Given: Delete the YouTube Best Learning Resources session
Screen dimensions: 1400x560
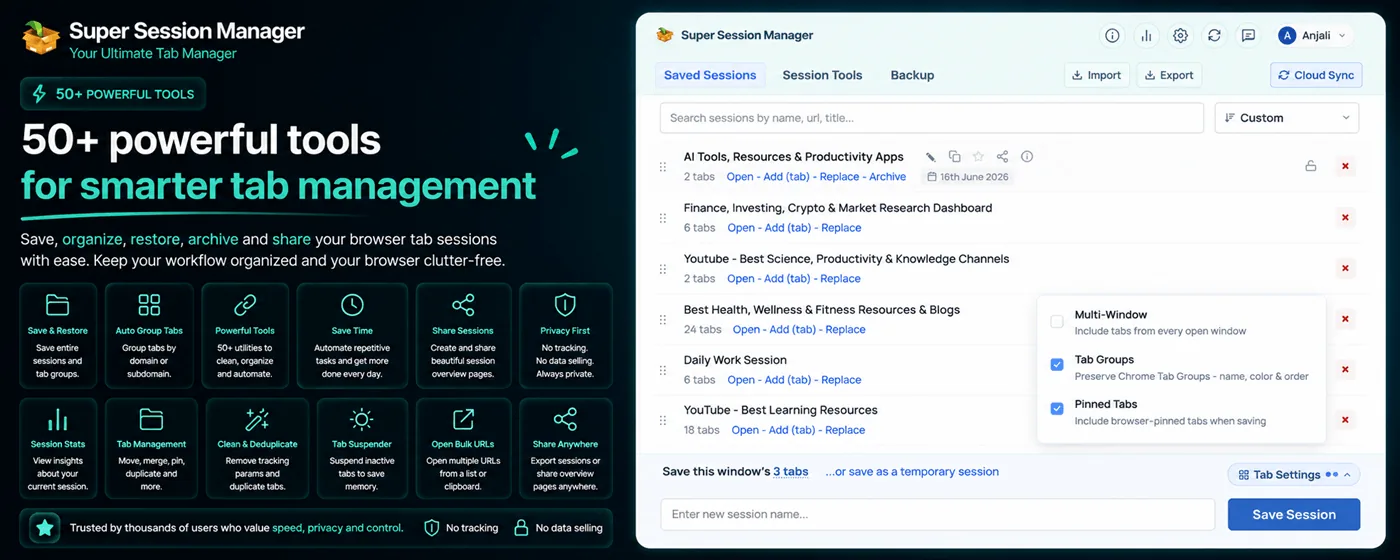Looking at the screenshot, I should [x=1345, y=420].
